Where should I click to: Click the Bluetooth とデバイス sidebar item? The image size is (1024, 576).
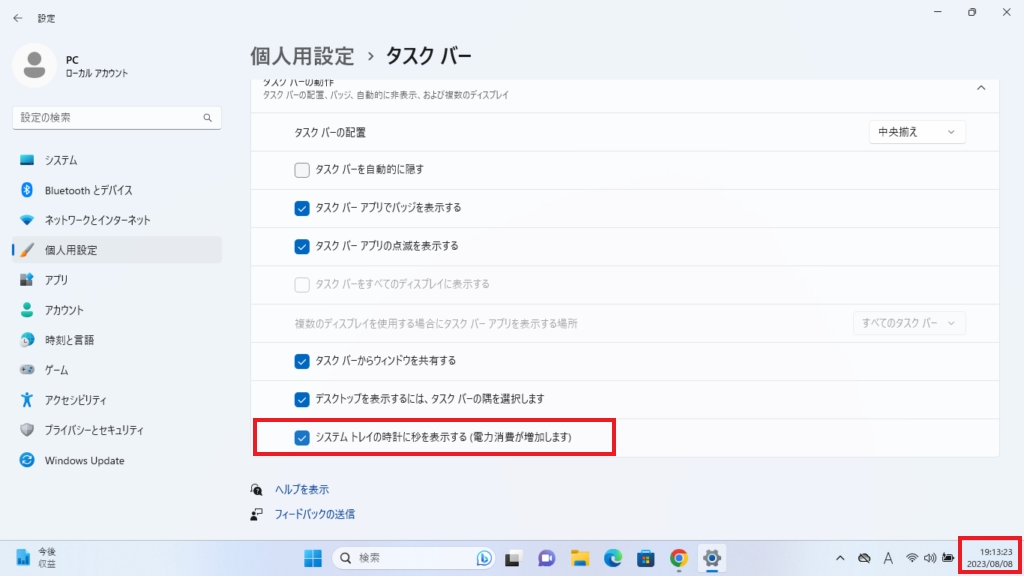pyautogui.click(x=88, y=190)
